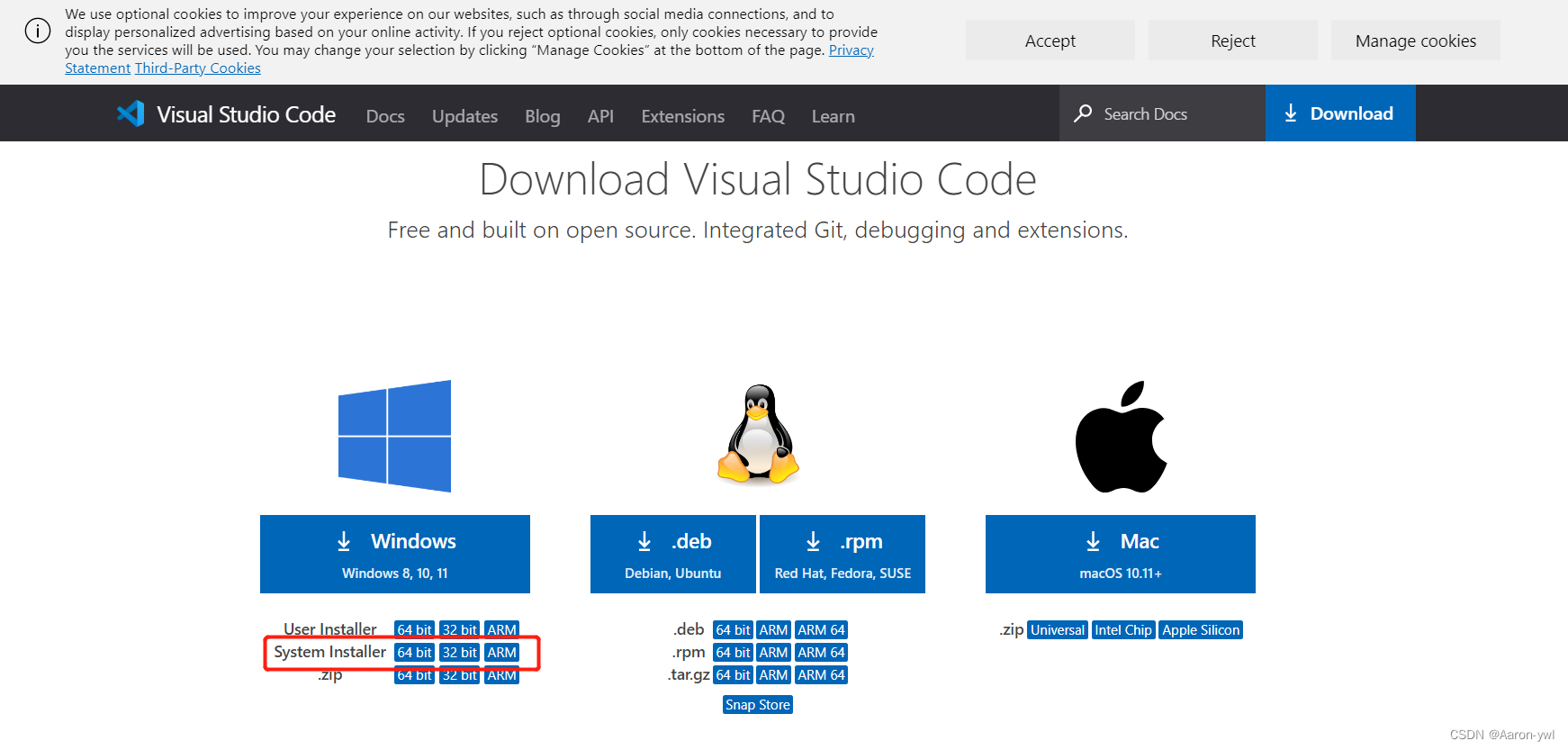The height and width of the screenshot is (750, 1568).
Task: Download System Installer 32 bit
Action: (x=459, y=652)
